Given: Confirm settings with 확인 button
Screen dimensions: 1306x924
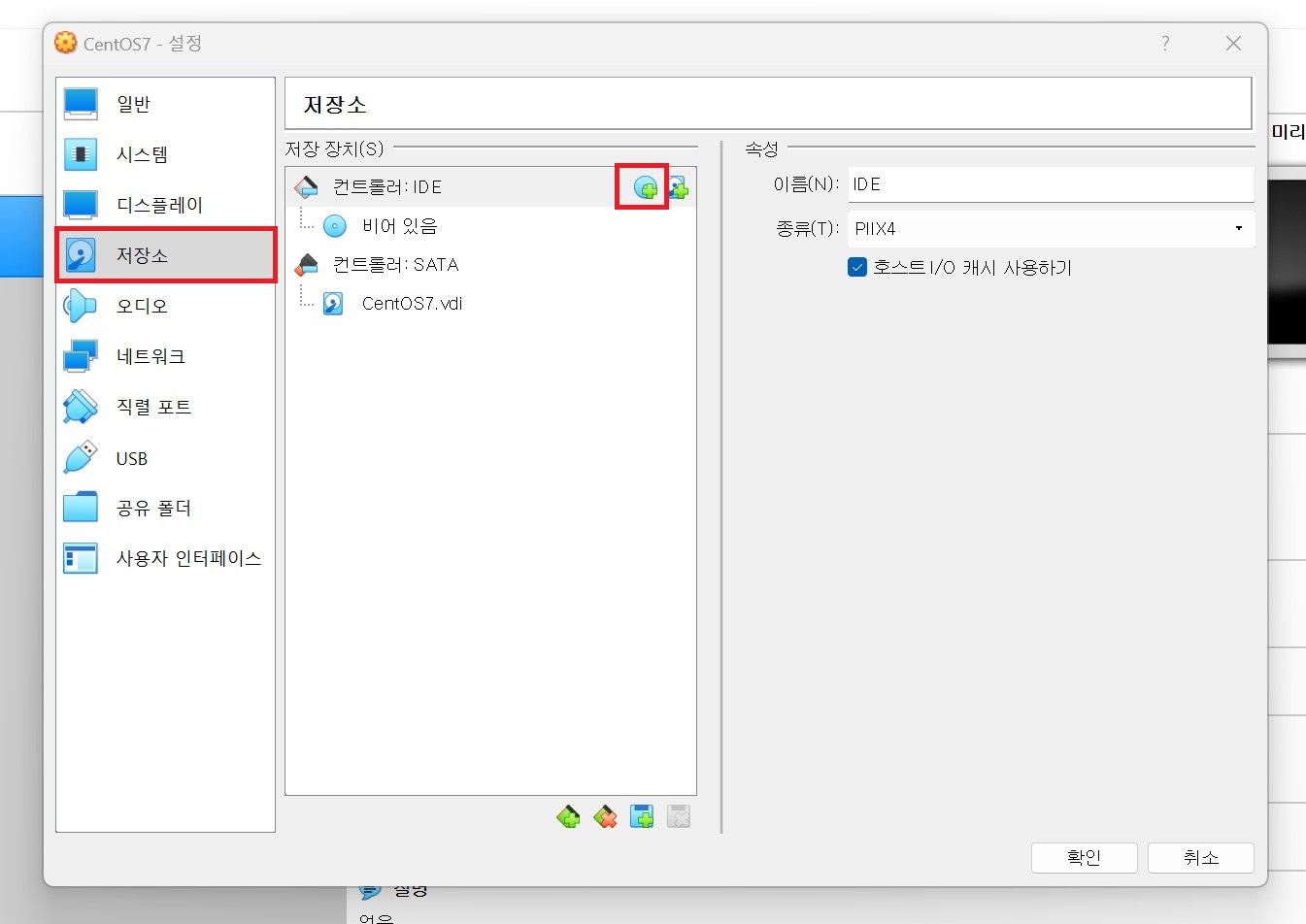Looking at the screenshot, I should (1084, 857).
